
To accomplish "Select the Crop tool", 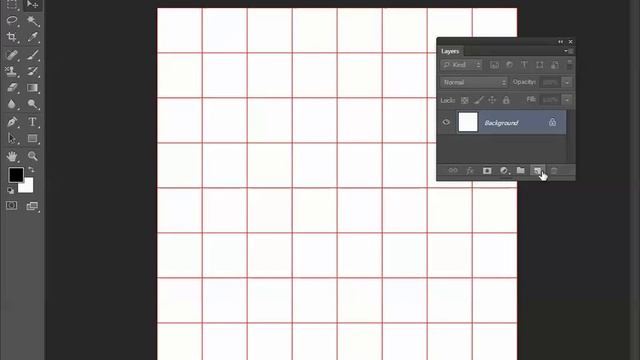I will [12, 37].
